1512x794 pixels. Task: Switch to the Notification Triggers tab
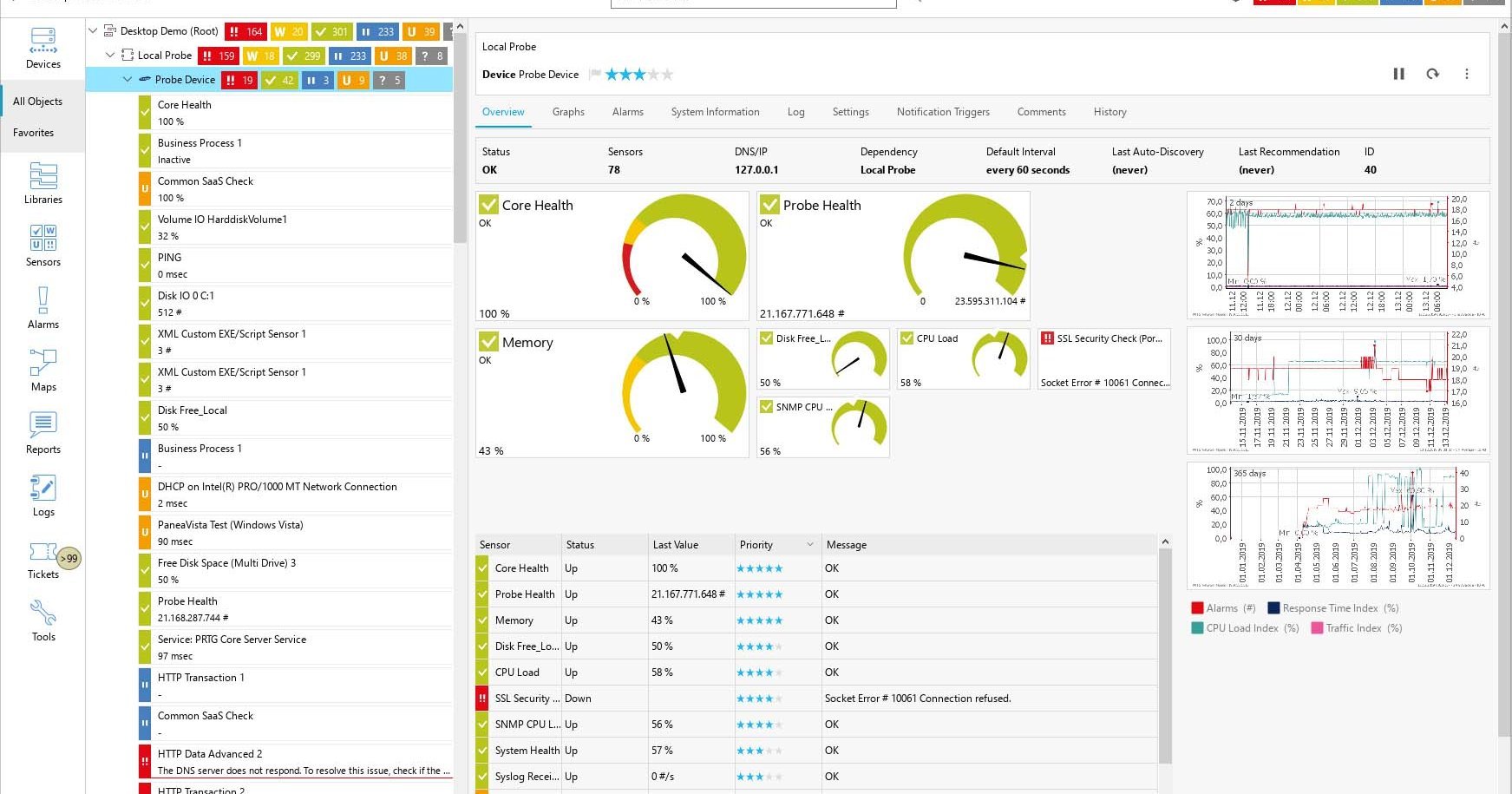pyautogui.click(x=943, y=112)
